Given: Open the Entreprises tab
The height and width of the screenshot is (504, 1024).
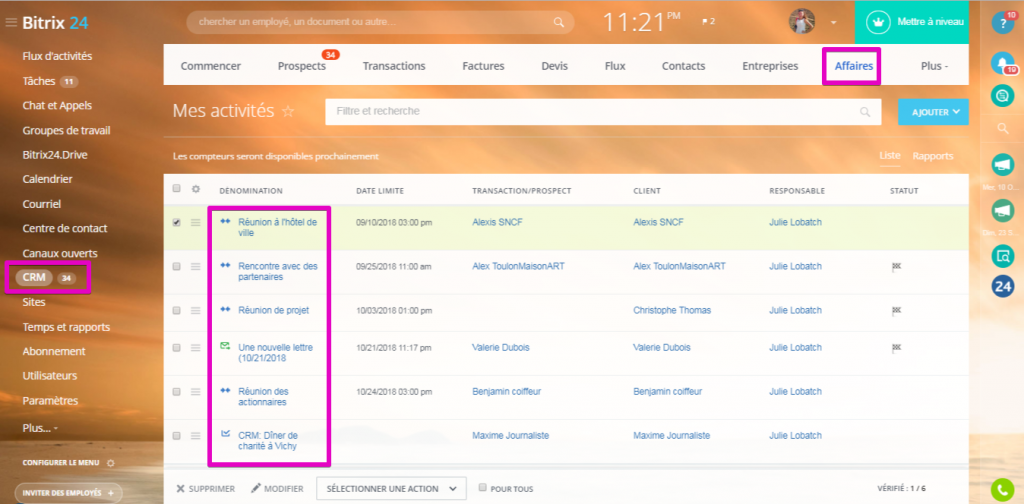Looking at the screenshot, I should click(x=770, y=66).
